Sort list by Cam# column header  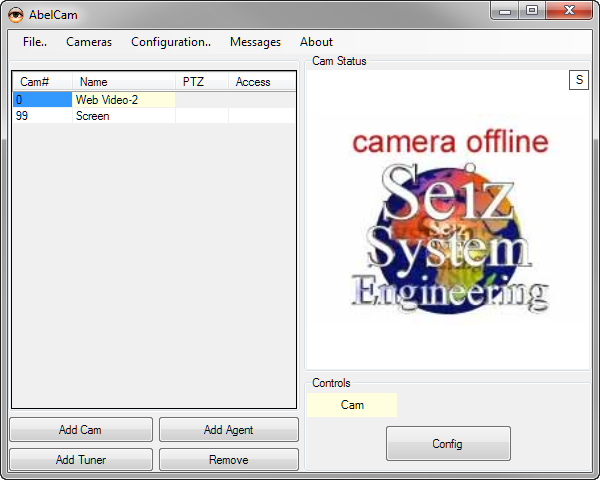point(42,82)
